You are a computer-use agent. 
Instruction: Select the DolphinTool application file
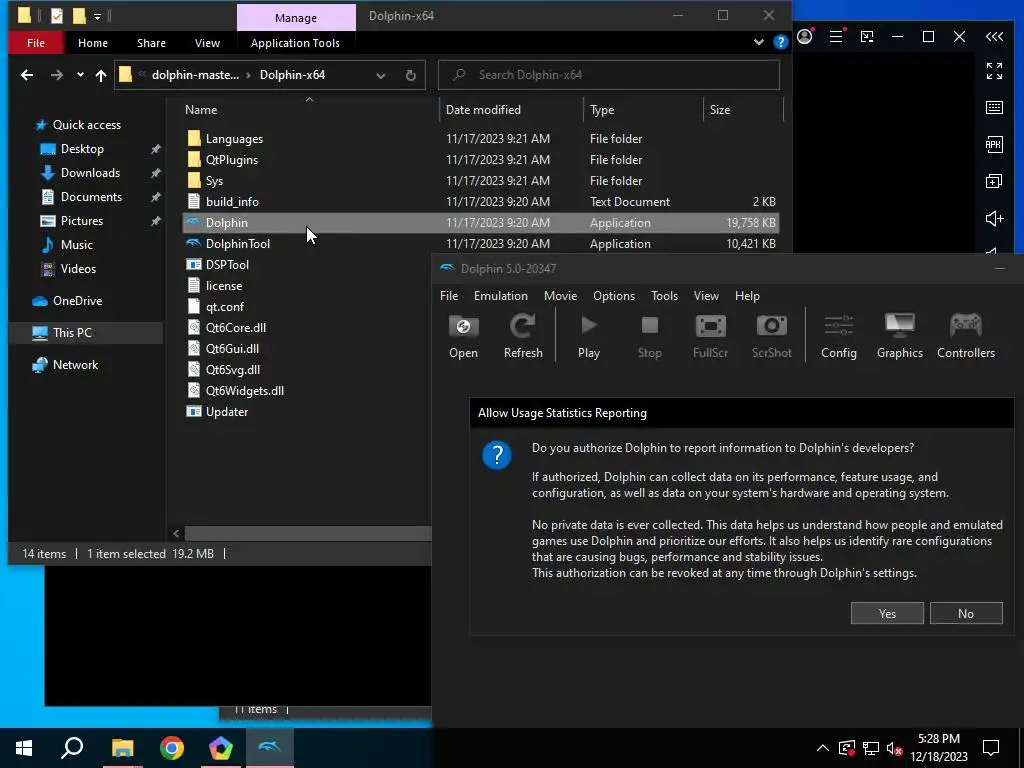click(x=480, y=244)
